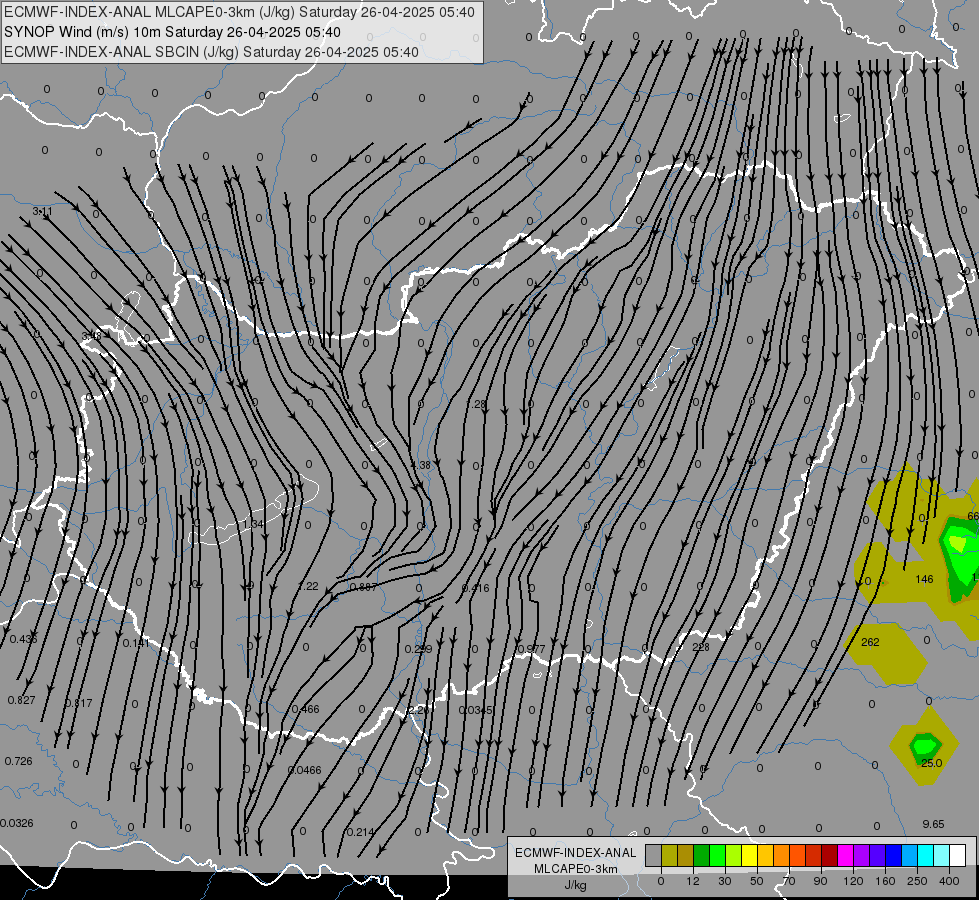Pick the magenta legend swatch
The width and height of the screenshot is (979, 900).
(846, 855)
